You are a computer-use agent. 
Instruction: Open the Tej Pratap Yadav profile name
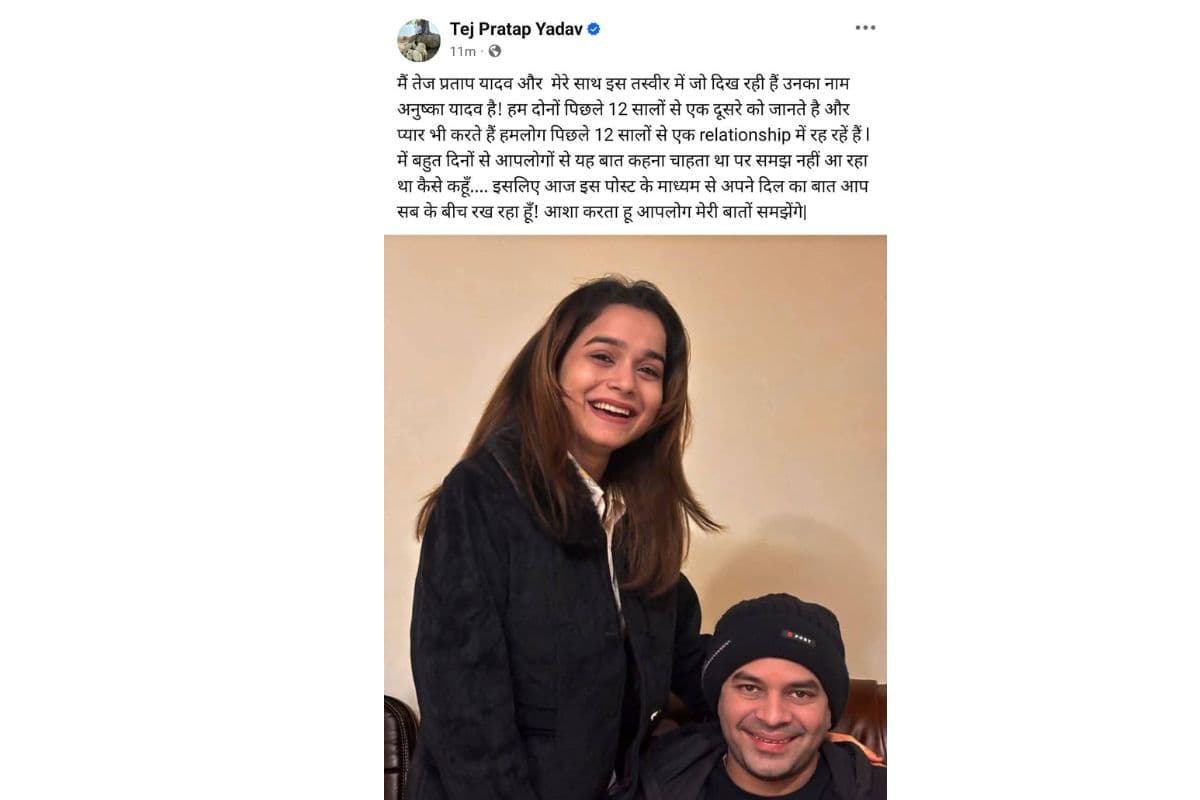(x=515, y=29)
